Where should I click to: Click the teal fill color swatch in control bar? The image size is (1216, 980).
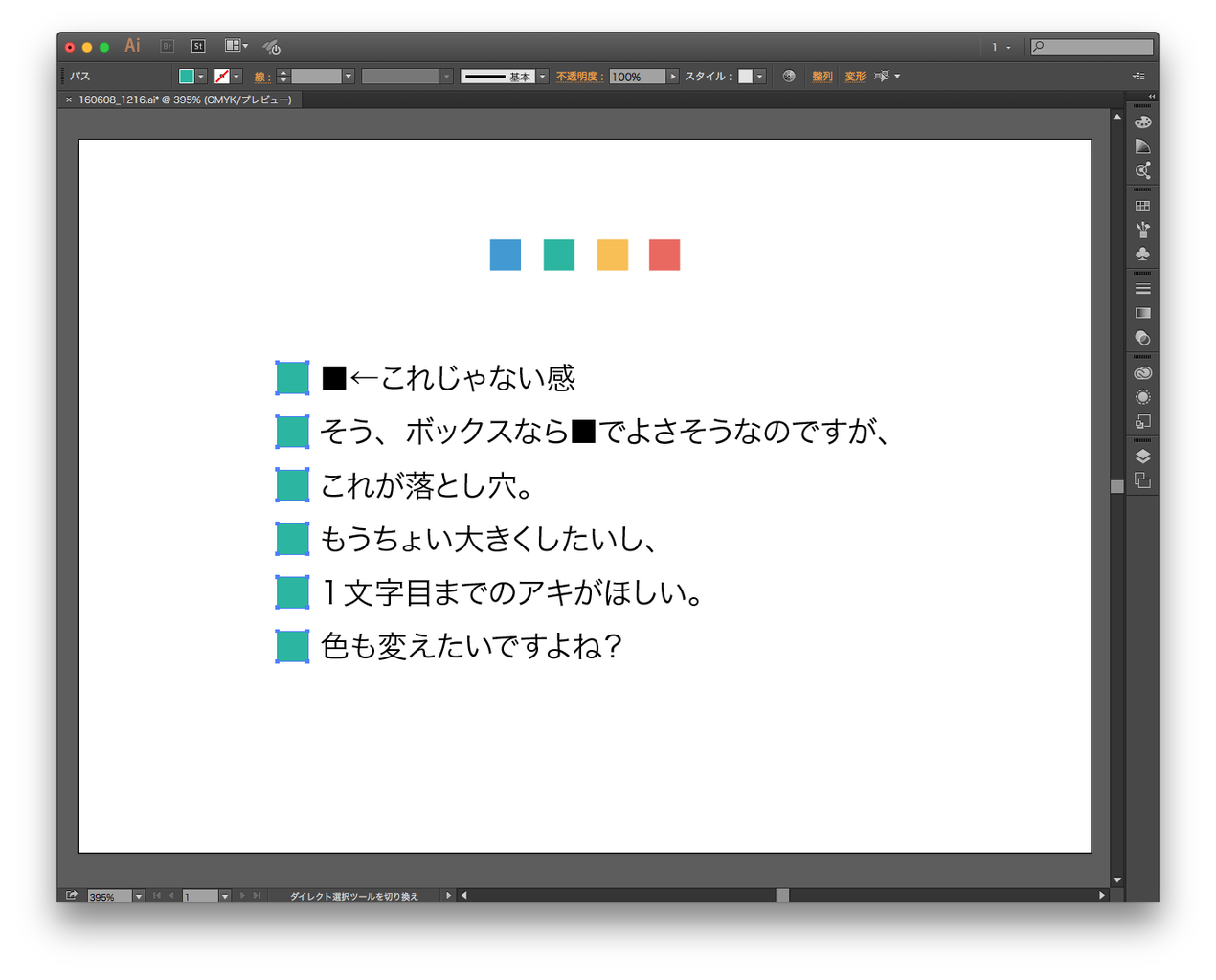click(187, 77)
